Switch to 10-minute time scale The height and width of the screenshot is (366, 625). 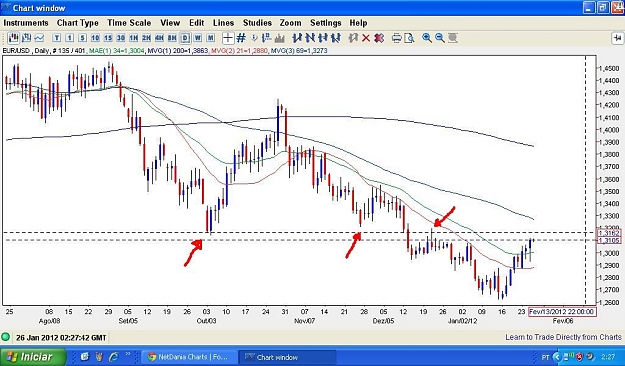pyautogui.click(x=95, y=38)
